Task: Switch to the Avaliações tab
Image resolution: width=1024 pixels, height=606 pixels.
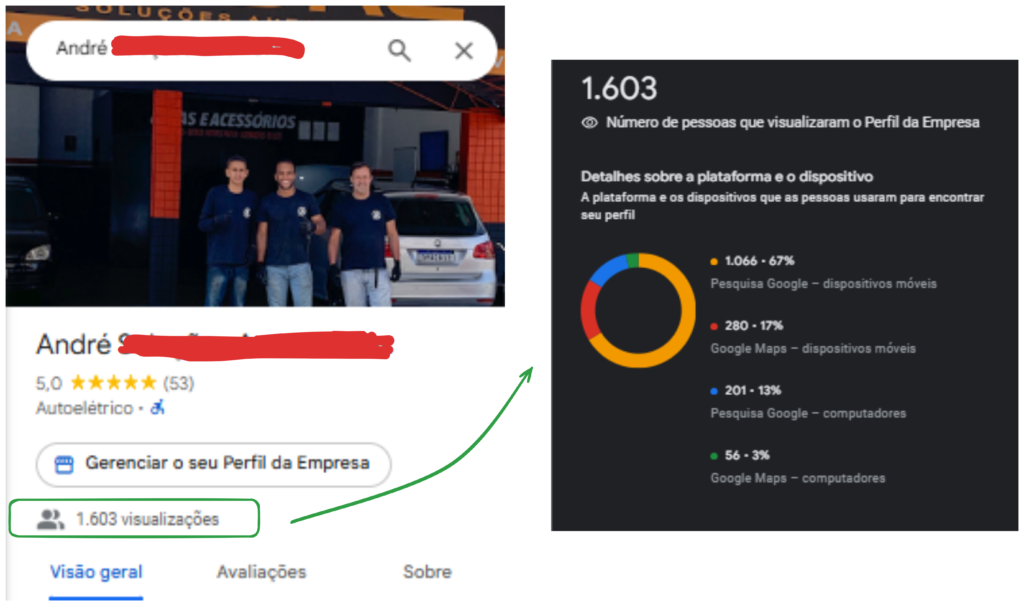Action: (261, 572)
